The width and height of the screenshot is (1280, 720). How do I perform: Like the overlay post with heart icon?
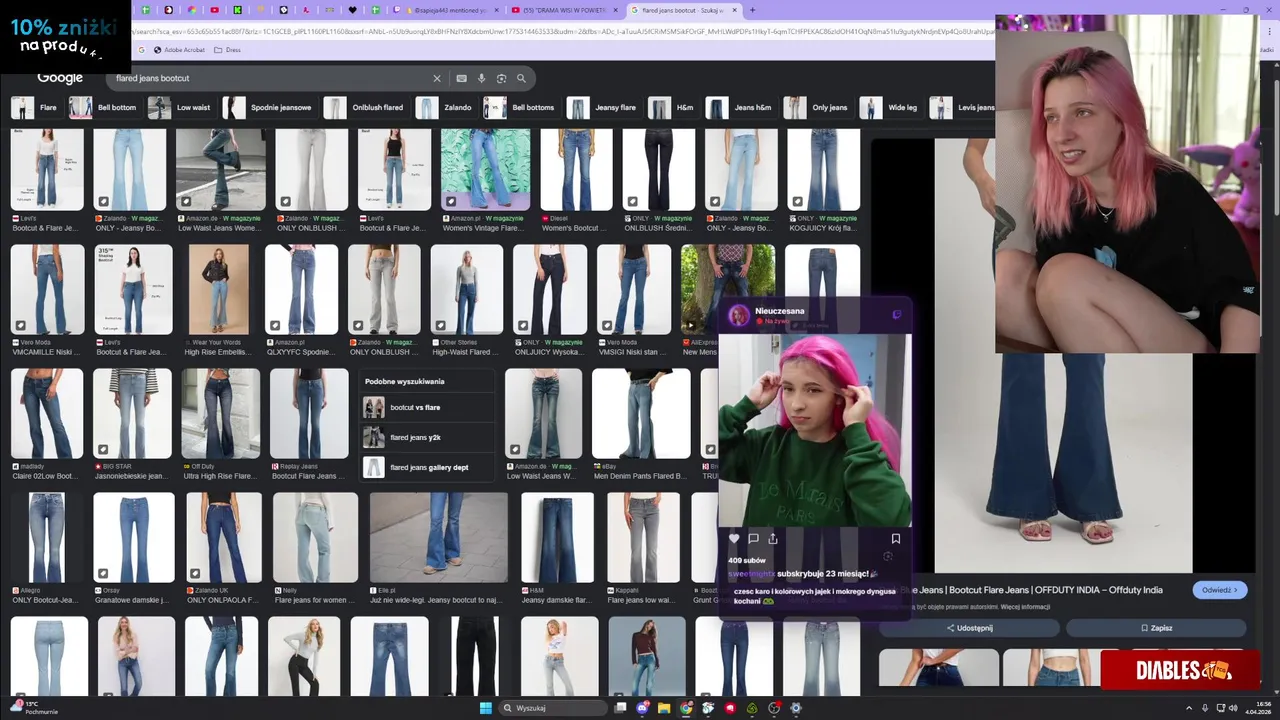click(x=734, y=538)
